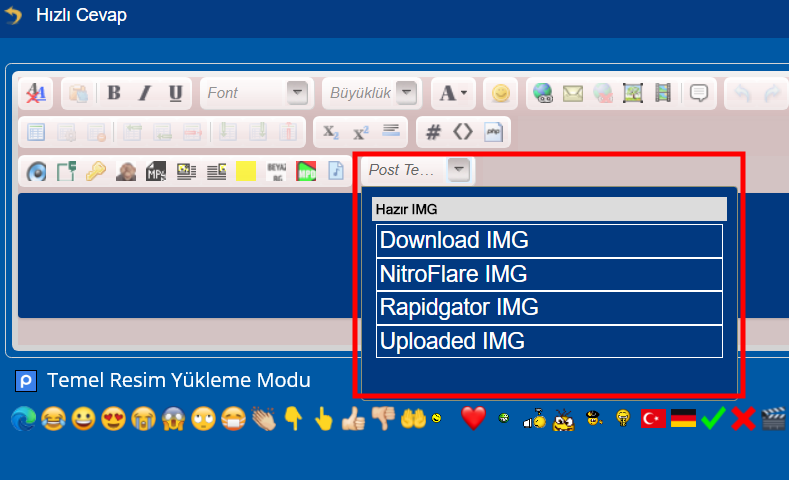Insert the face with medical mask emoji
This screenshot has height=480, width=789.
233,419
